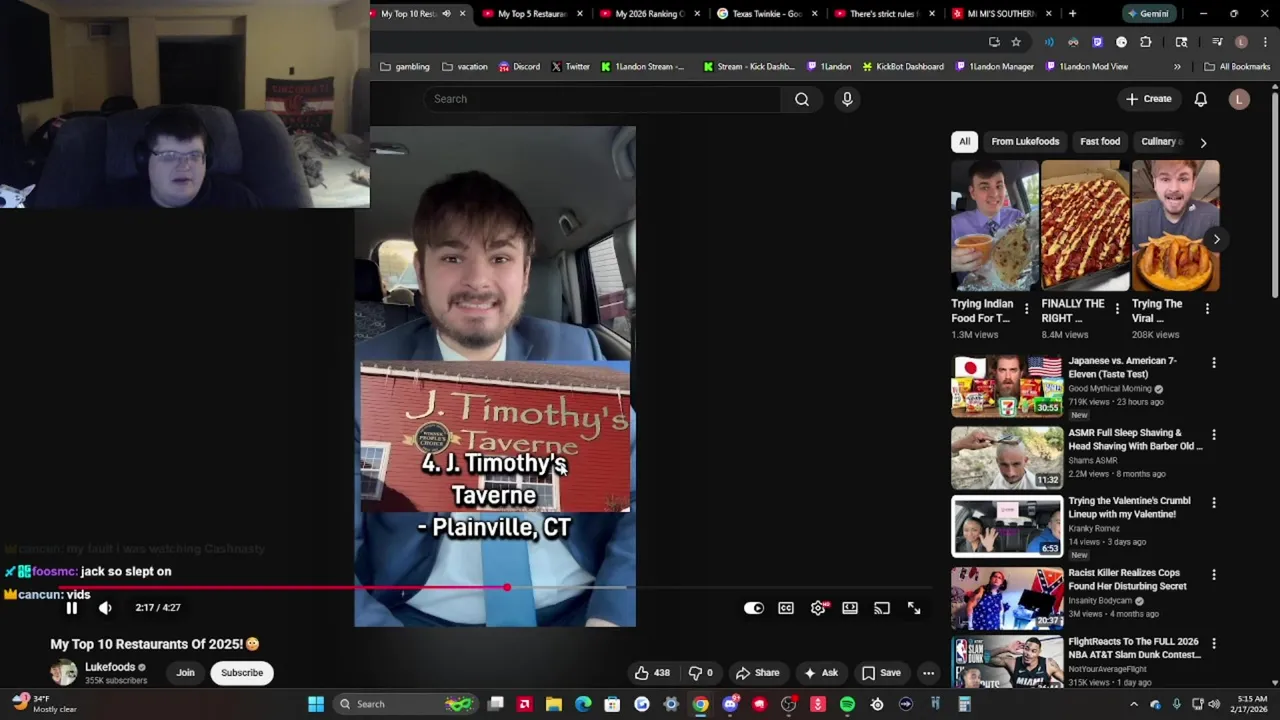Viewport: 1280px width, 720px height.
Task: Dislike the video with thumbs down
Action: (701, 673)
